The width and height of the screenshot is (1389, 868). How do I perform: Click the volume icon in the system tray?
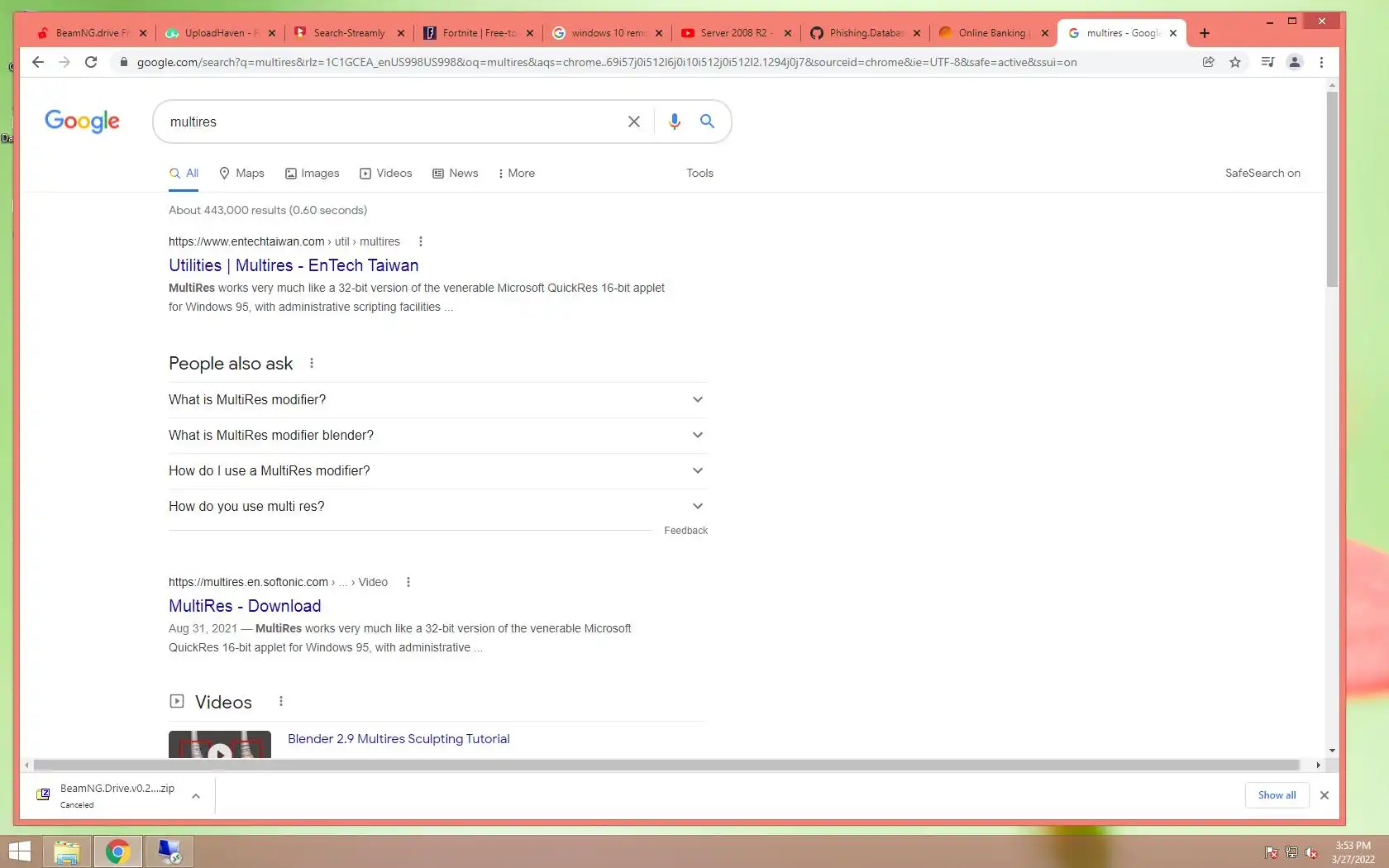click(1311, 852)
